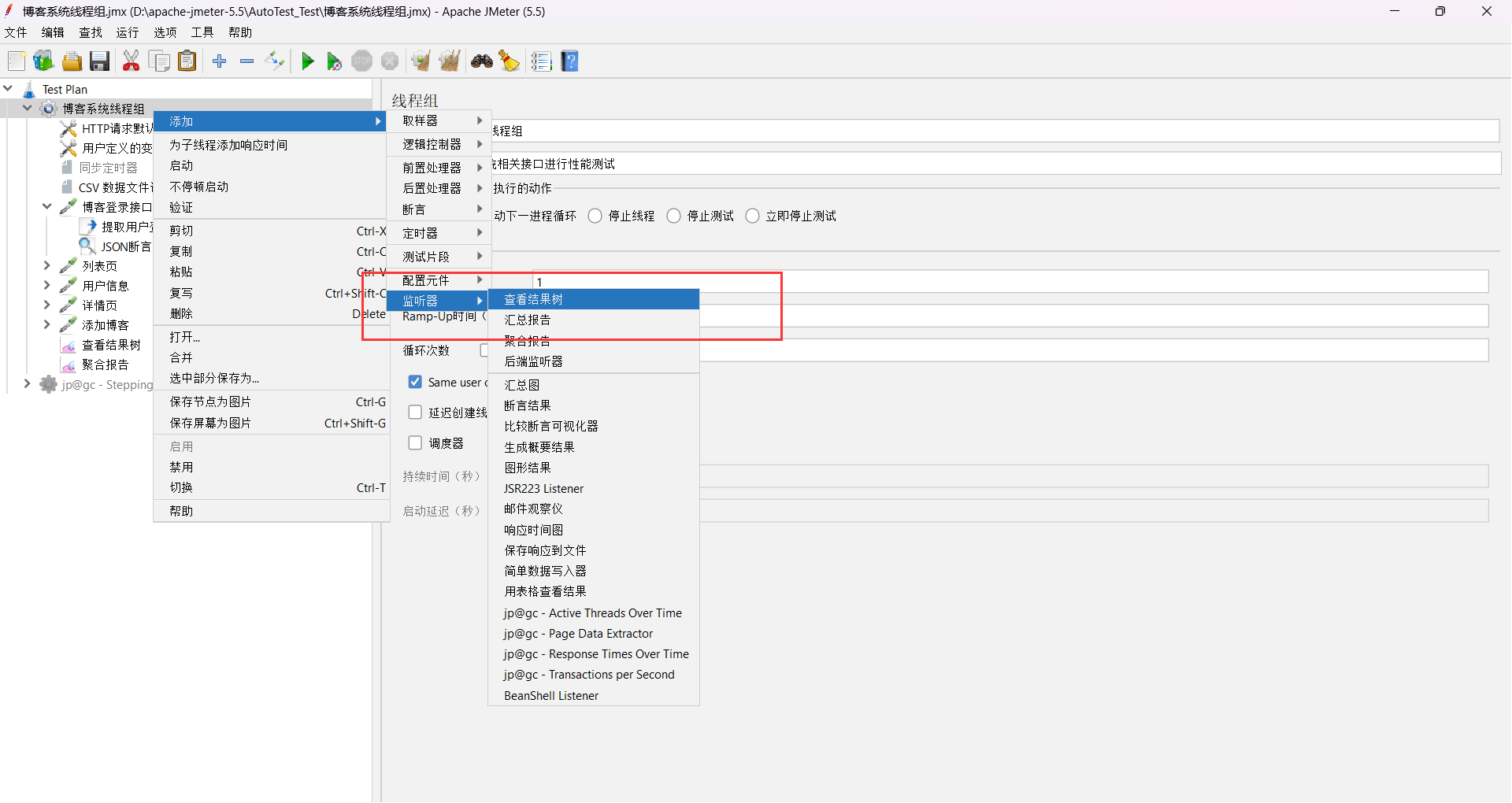The width and height of the screenshot is (1512, 803).
Task: Click the Open file folder icon
Action: pos(72,61)
